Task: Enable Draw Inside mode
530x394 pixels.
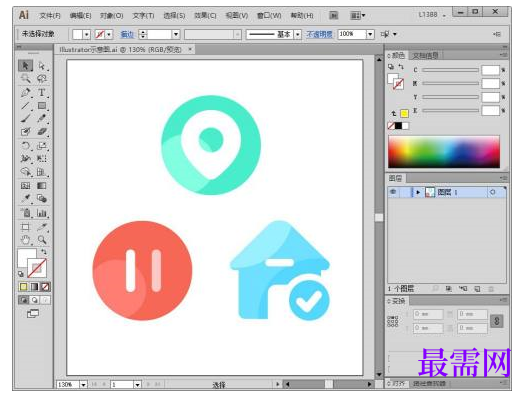Action: coord(45,300)
